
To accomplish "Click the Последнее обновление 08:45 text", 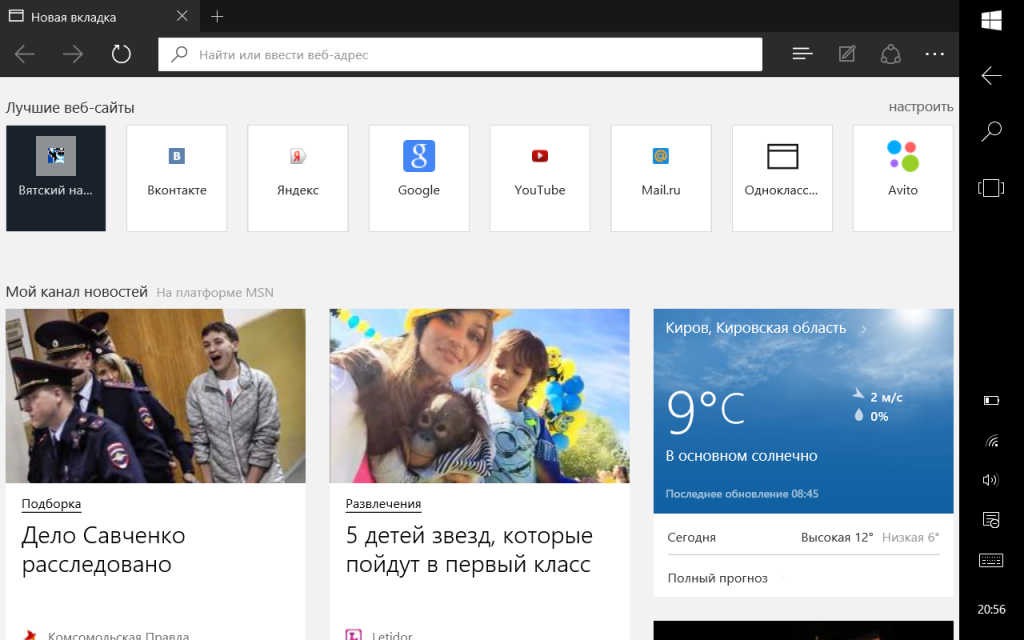I will [742, 494].
